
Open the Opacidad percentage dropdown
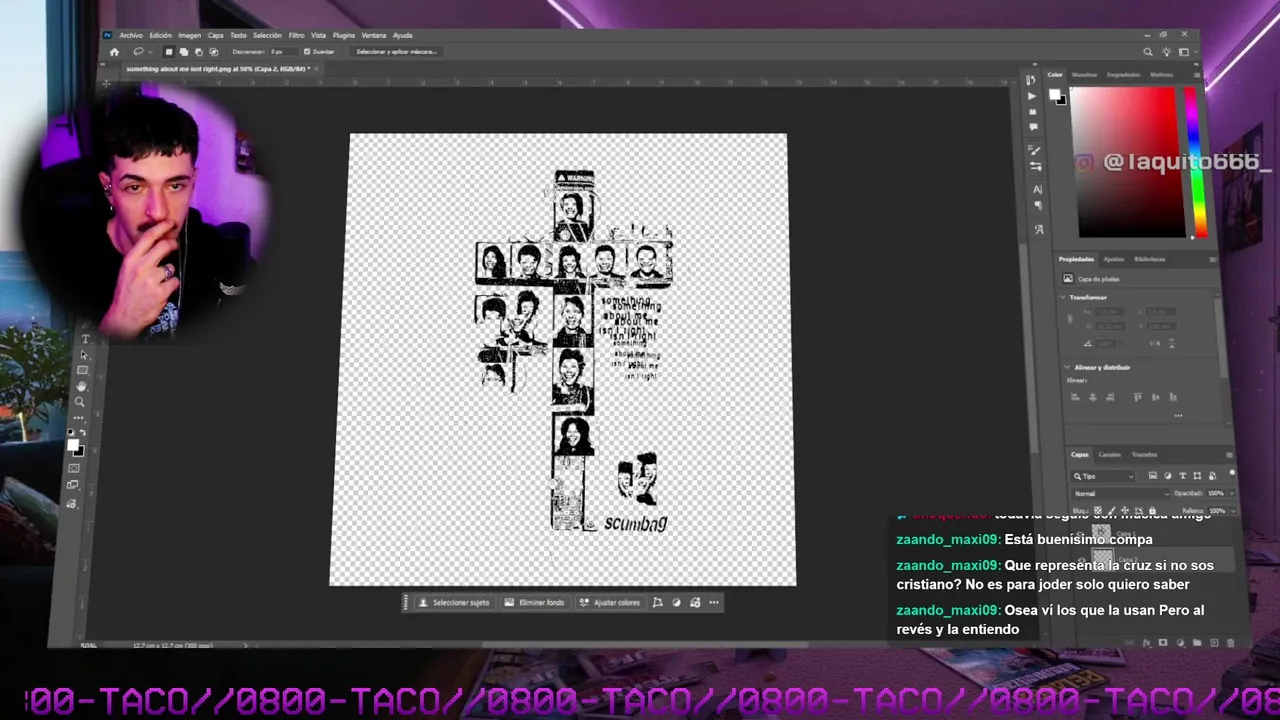[x=1231, y=493]
